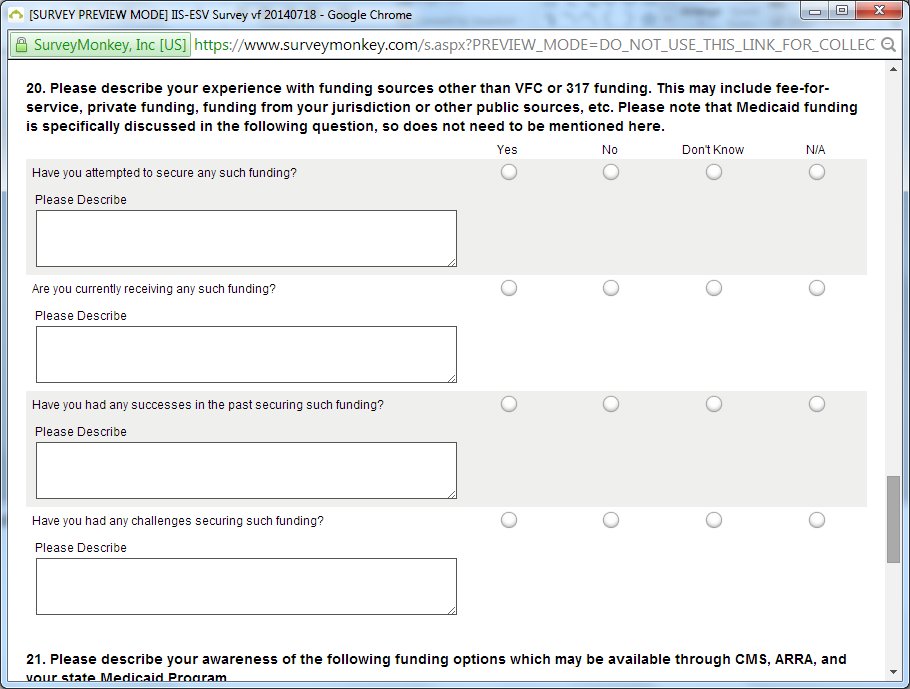Select N/A for attempted to secure funding

coord(817,172)
